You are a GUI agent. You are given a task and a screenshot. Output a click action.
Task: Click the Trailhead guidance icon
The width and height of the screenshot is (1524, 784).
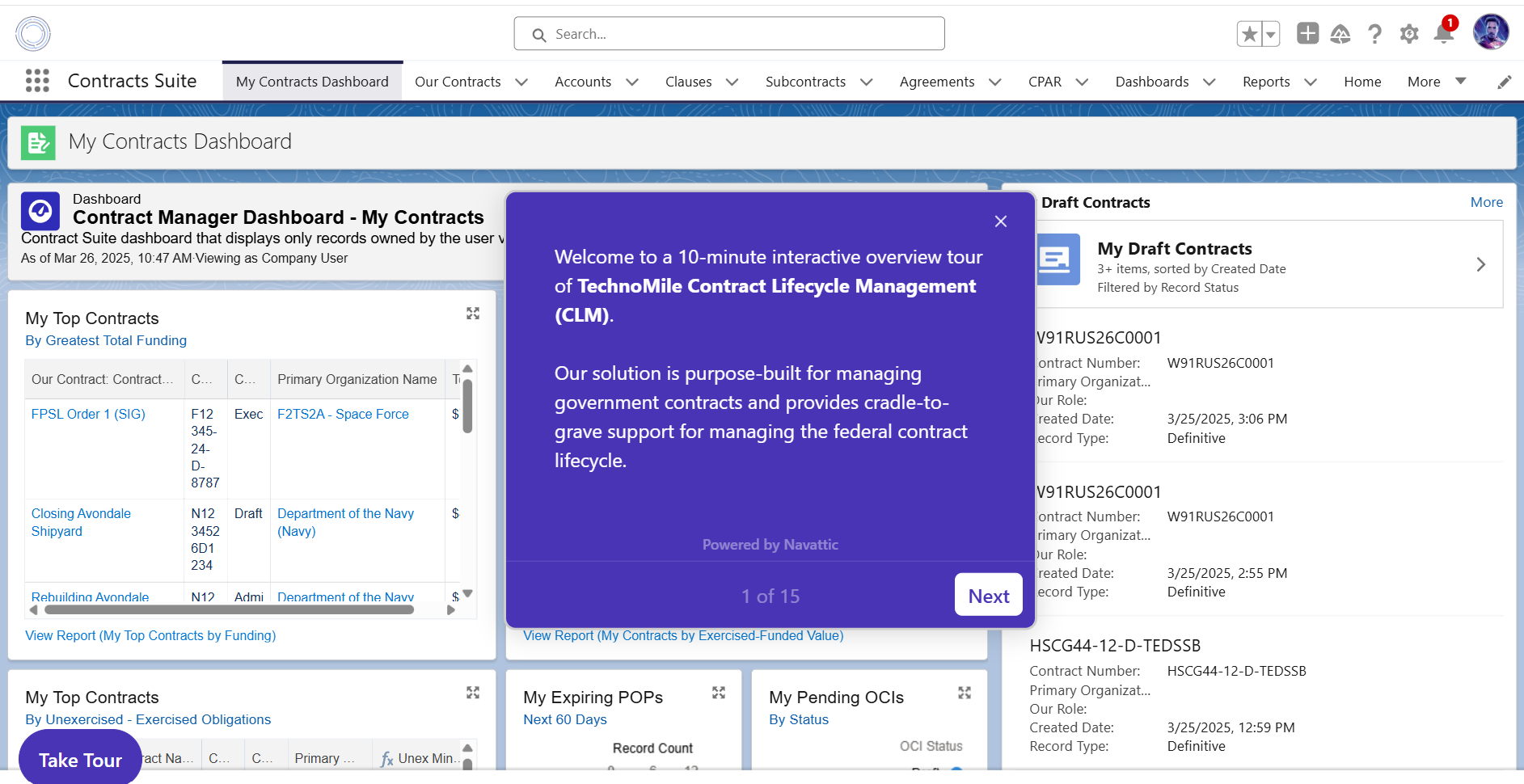[1340, 34]
